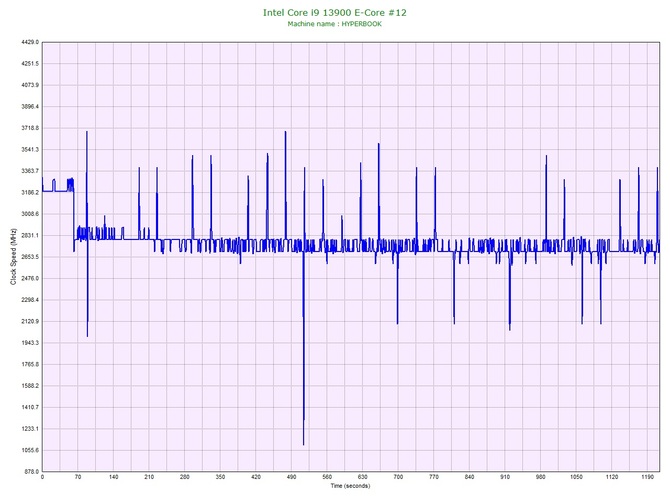This screenshot has height=503, width=670.
Task: Click the x-axis tick label '700'
Action: (398, 477)
